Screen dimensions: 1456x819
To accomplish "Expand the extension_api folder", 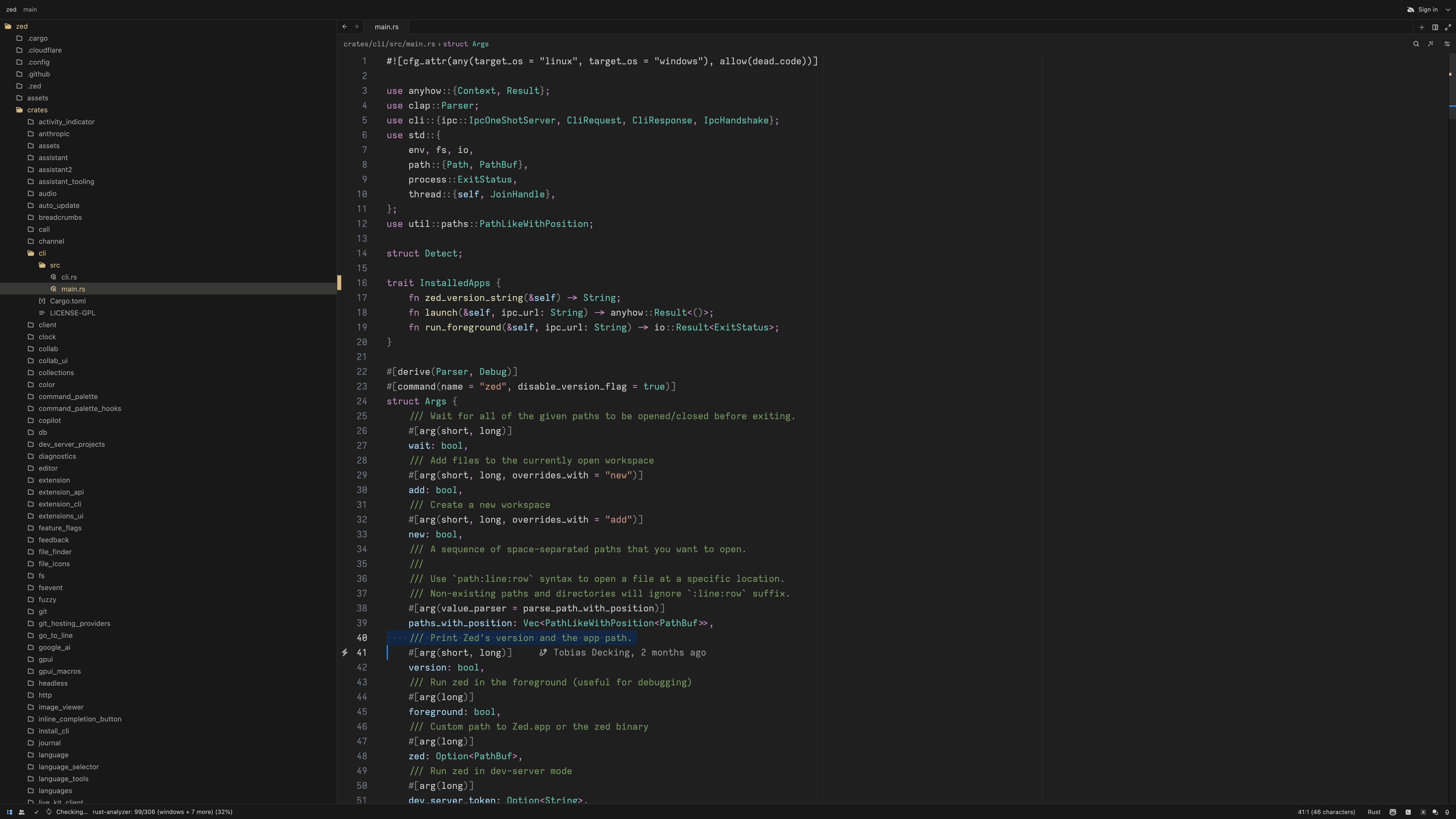I will 168,492.
